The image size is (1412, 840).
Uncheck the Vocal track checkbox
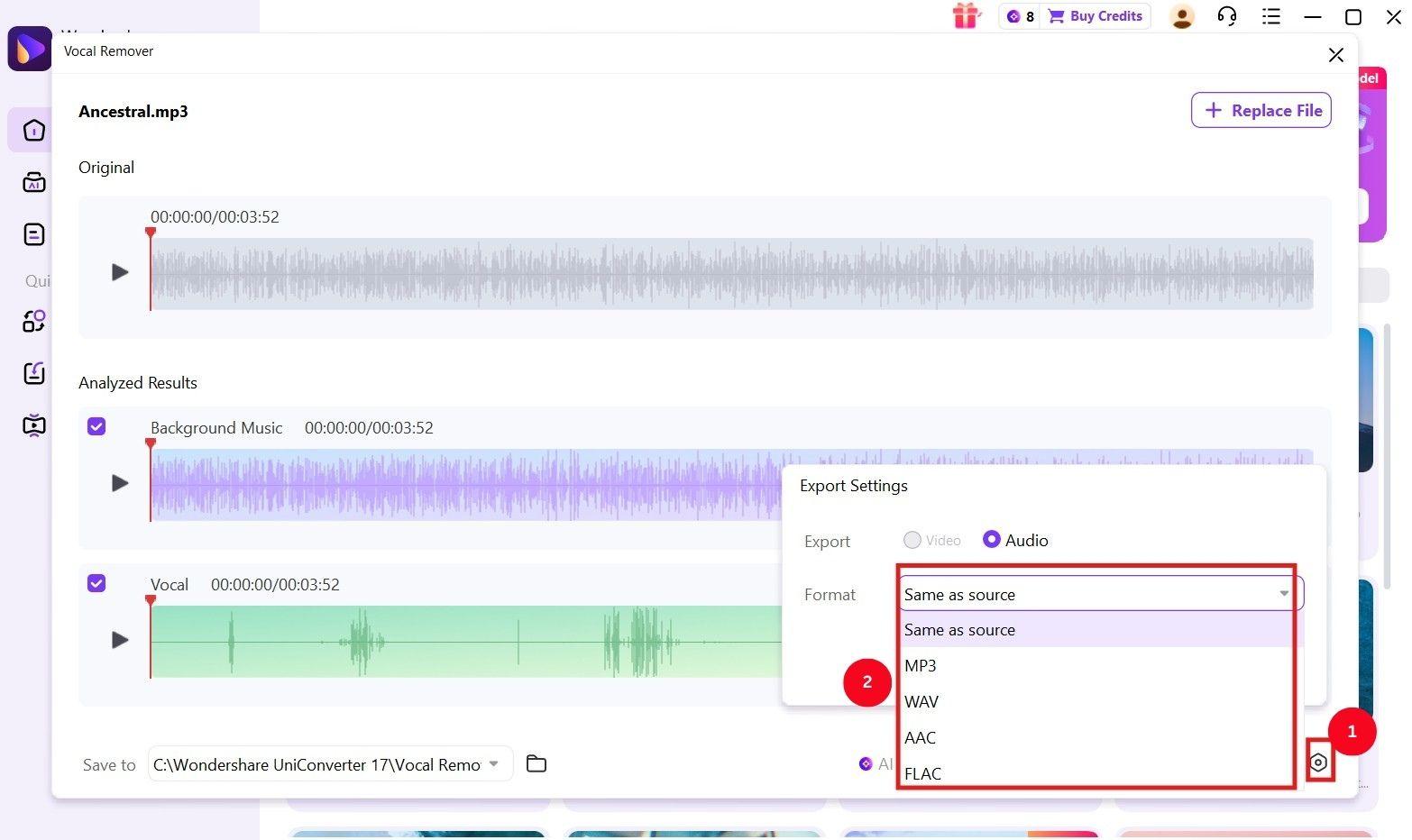[96, 583]
